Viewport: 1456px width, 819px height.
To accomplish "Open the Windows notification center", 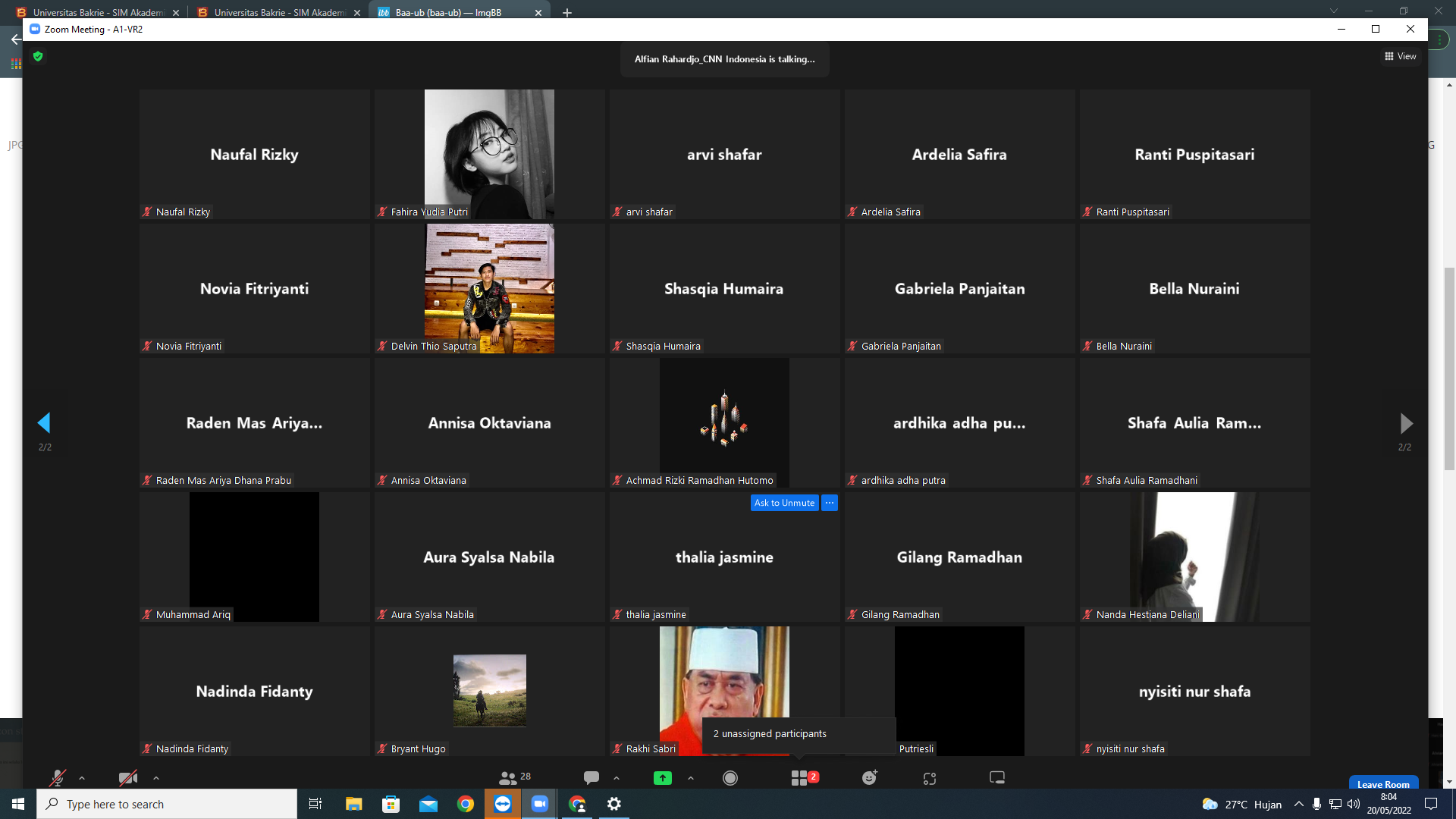I will point(1431,804).
